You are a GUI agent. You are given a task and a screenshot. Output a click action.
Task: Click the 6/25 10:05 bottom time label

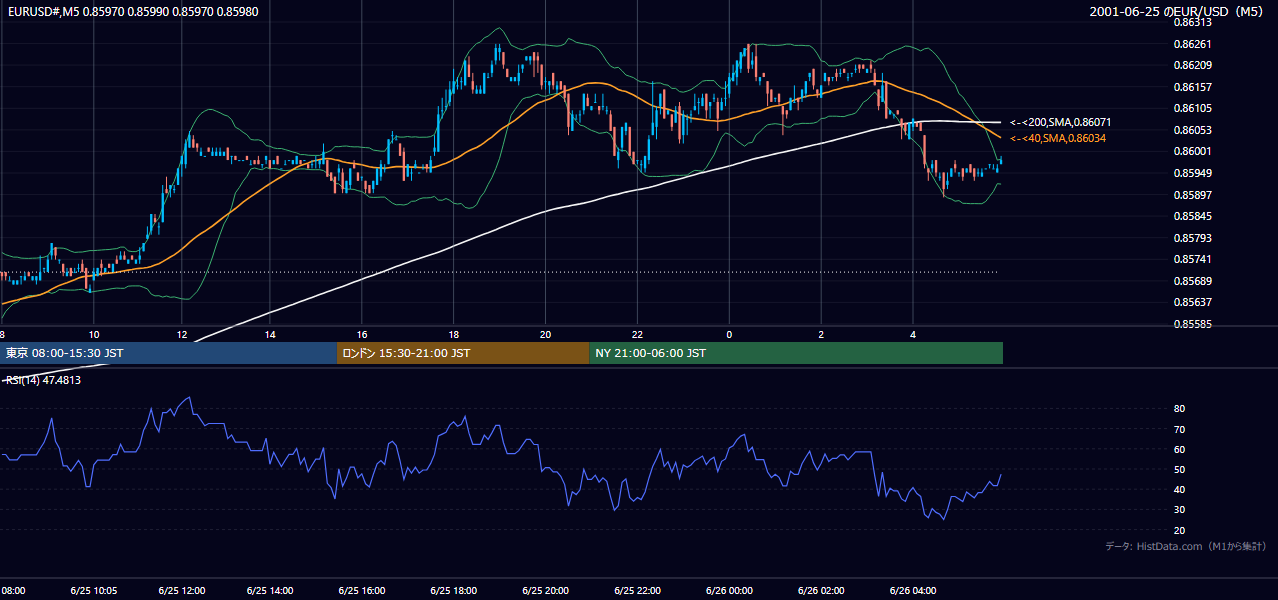point(93,591)
